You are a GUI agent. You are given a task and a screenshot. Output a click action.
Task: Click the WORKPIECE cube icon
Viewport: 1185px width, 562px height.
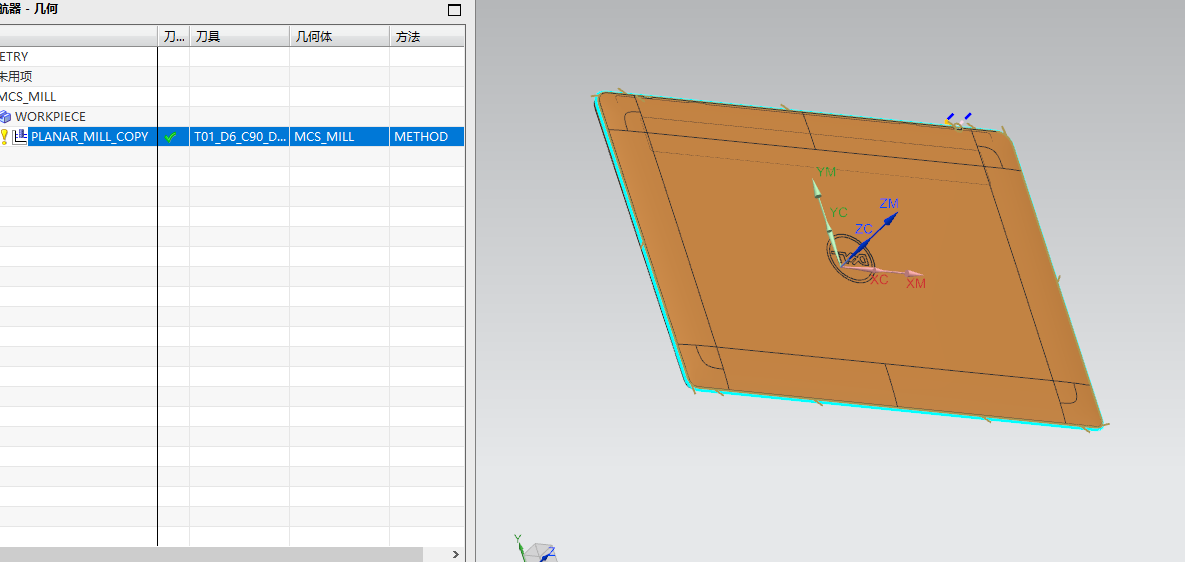click(5, 116)
